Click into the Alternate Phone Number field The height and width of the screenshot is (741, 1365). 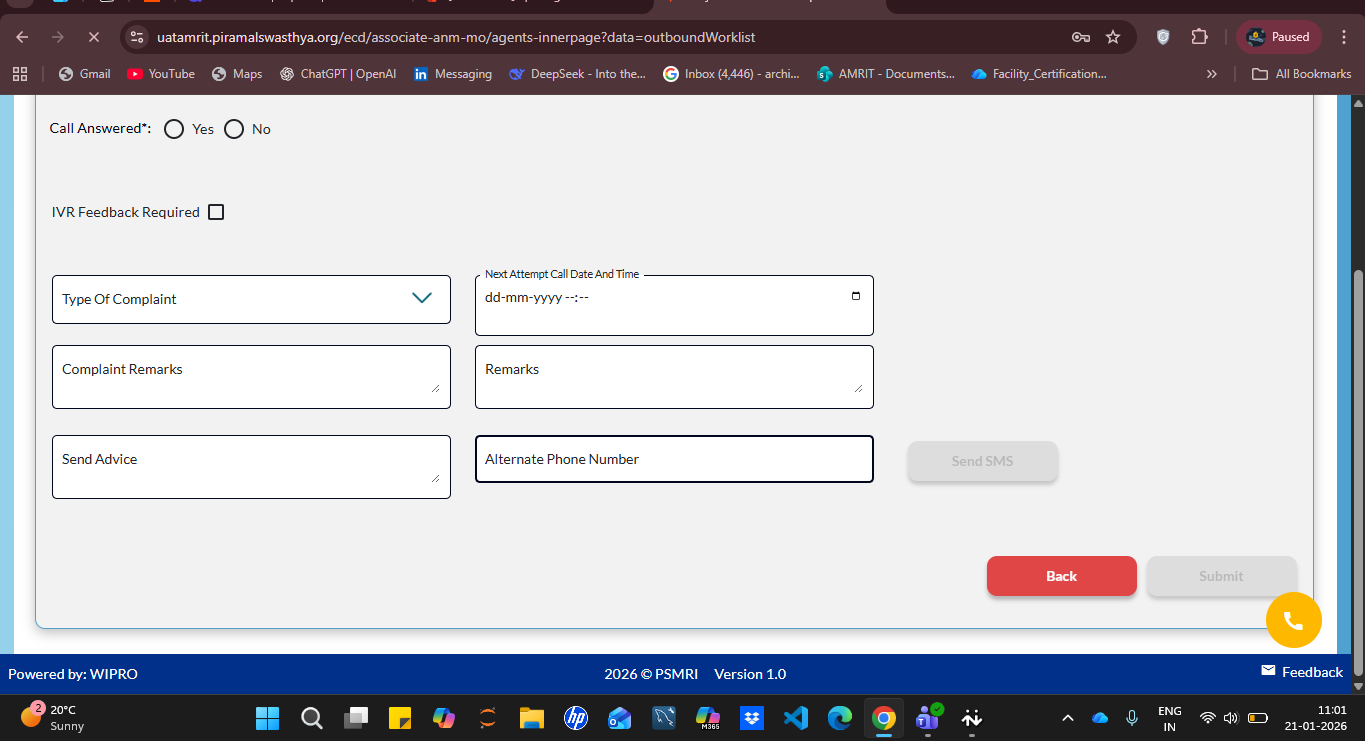tap(674, 459)
